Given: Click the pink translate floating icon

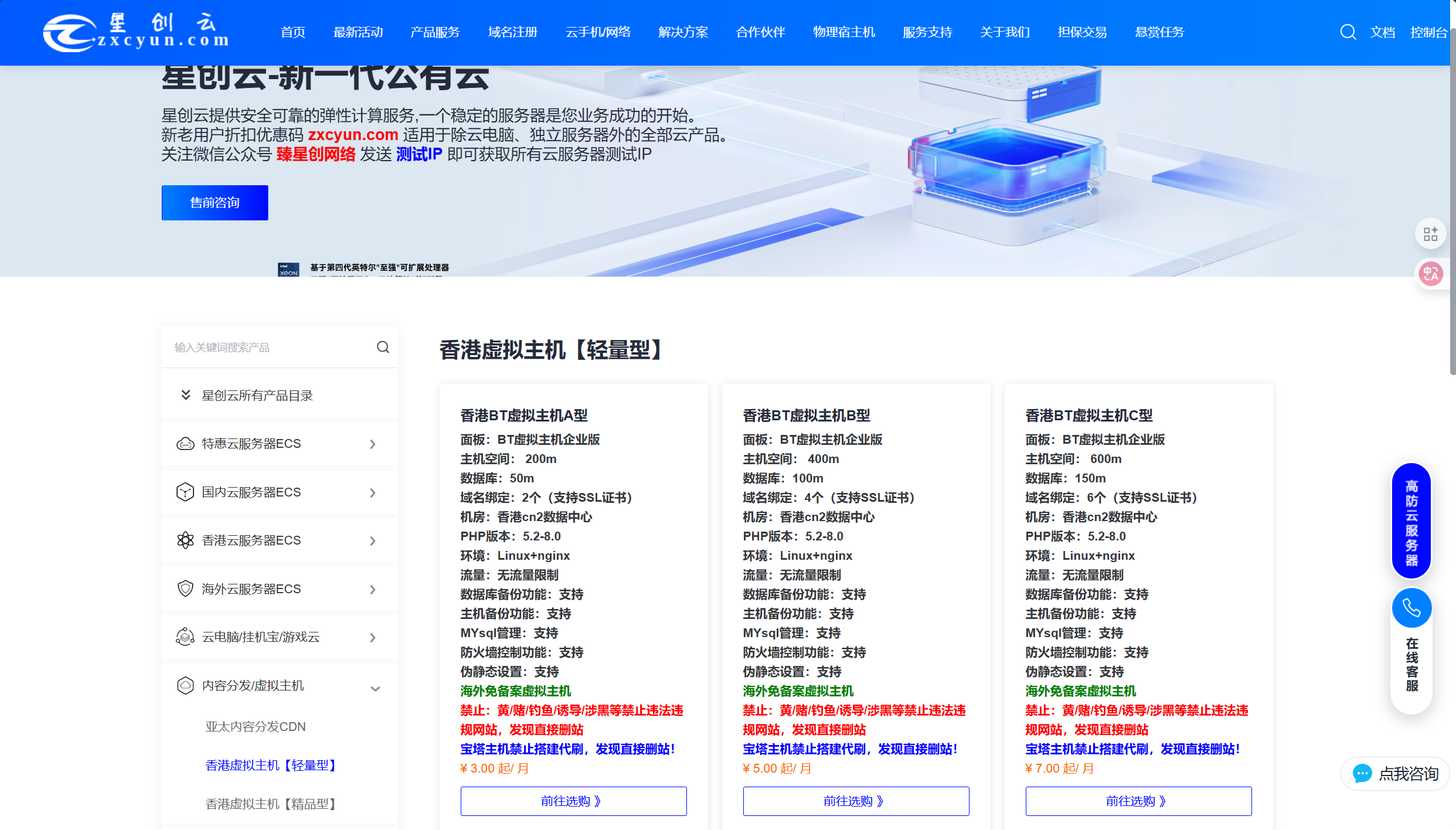Looking at the screenshot, I should click(1431, 274).
